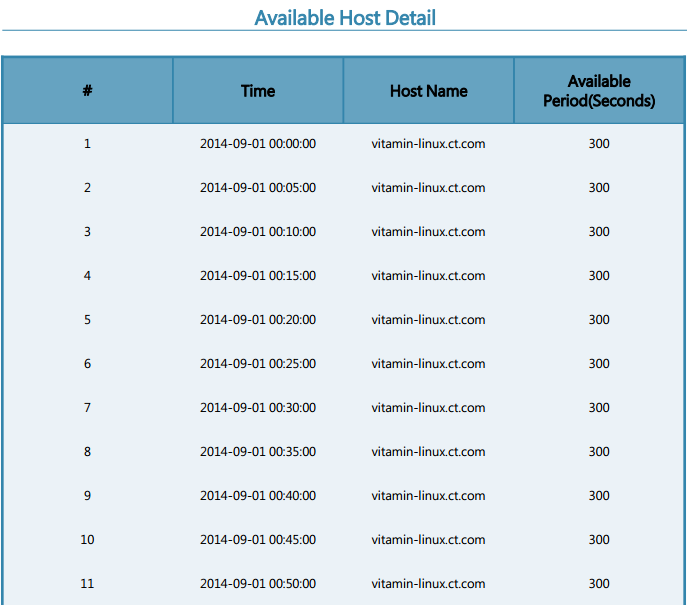Screen dimensions: 687x605
Task: Click the 300 value in row 8
Action: (599, 451)
